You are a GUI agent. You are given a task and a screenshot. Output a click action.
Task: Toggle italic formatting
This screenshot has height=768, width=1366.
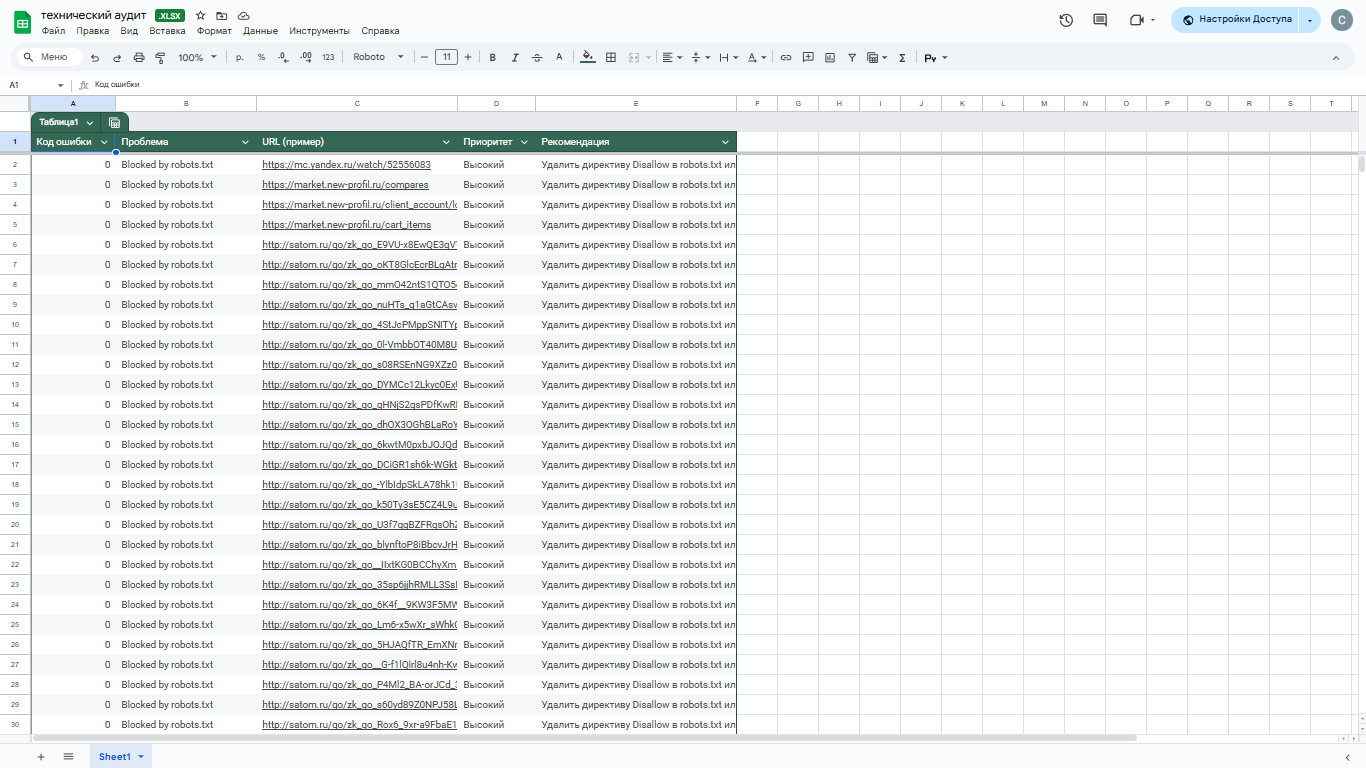515,58
